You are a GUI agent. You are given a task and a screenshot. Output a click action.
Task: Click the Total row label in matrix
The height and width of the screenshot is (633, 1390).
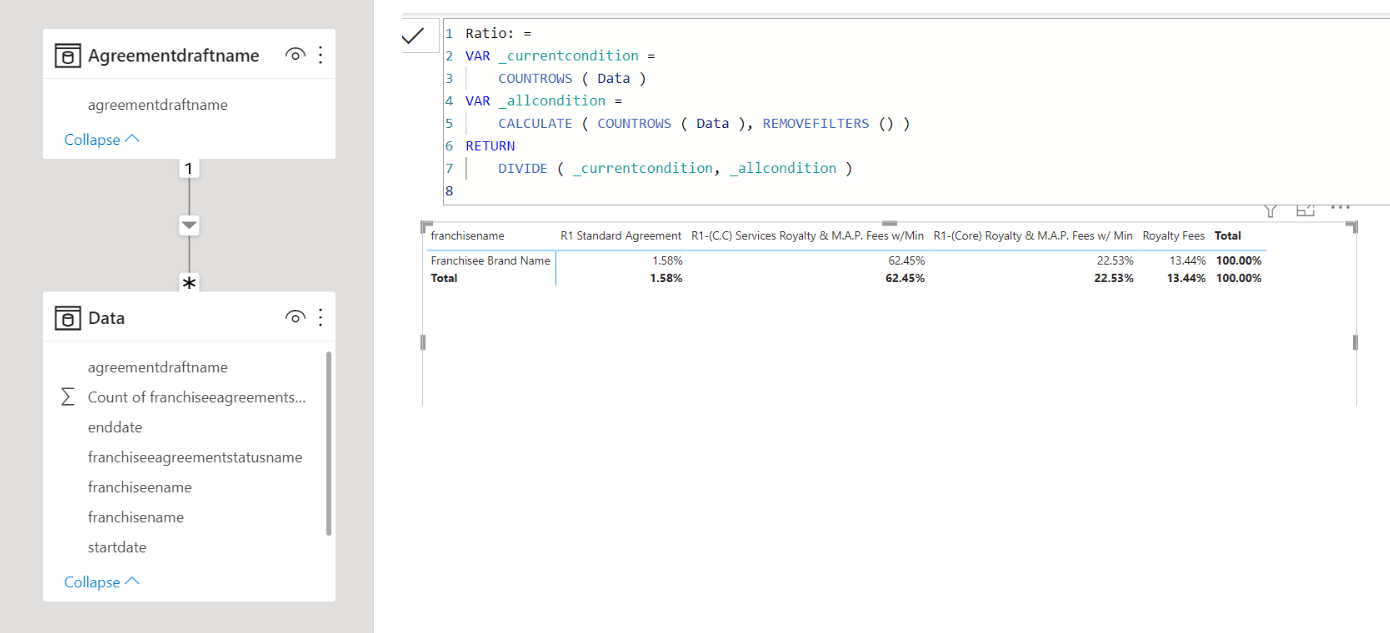(444, 278)
